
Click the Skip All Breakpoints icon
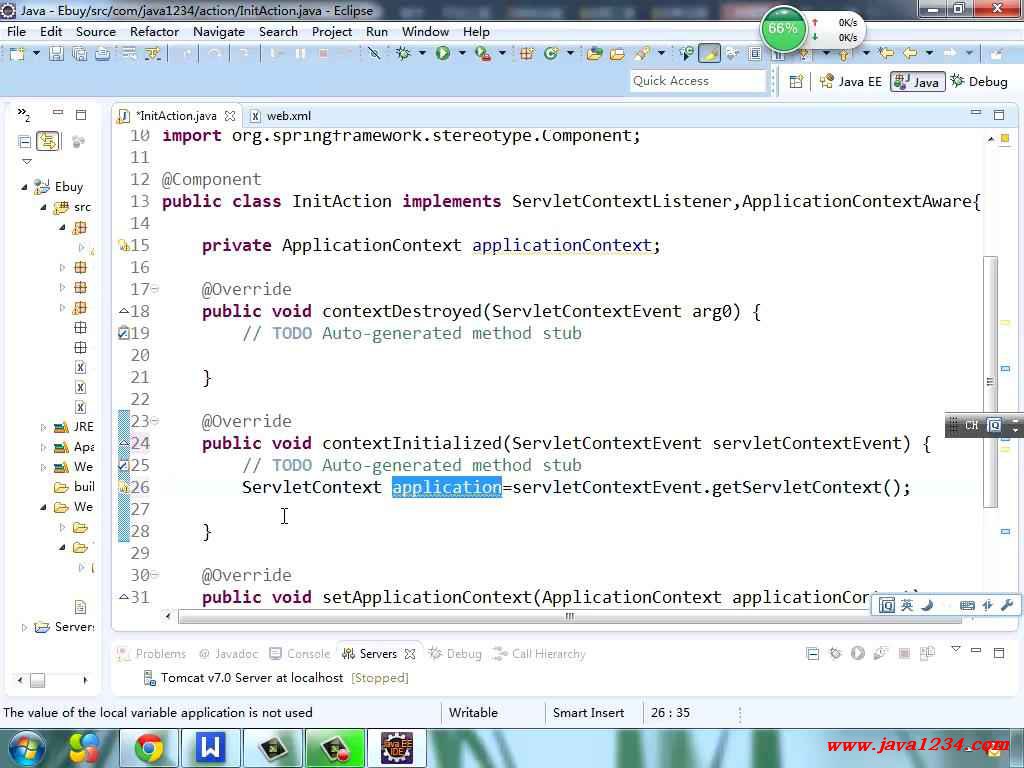374,54
